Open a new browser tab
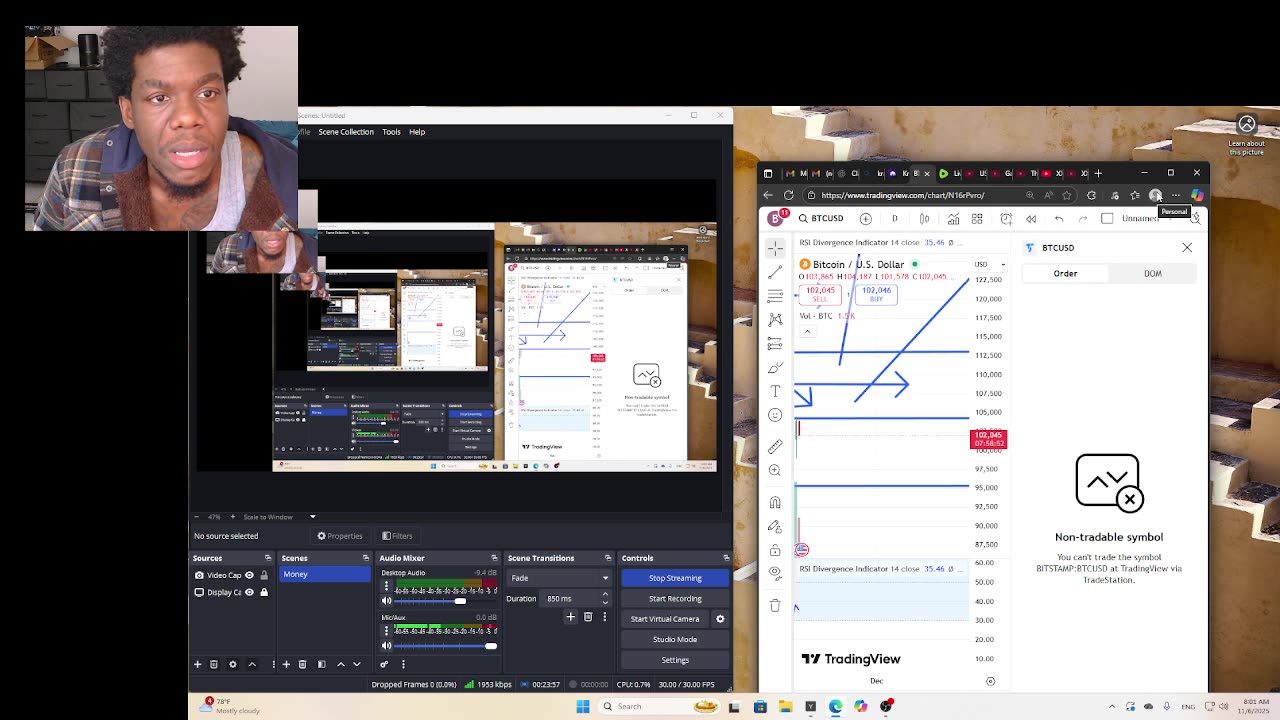 pyautogui.click(x=1098, y=173)
